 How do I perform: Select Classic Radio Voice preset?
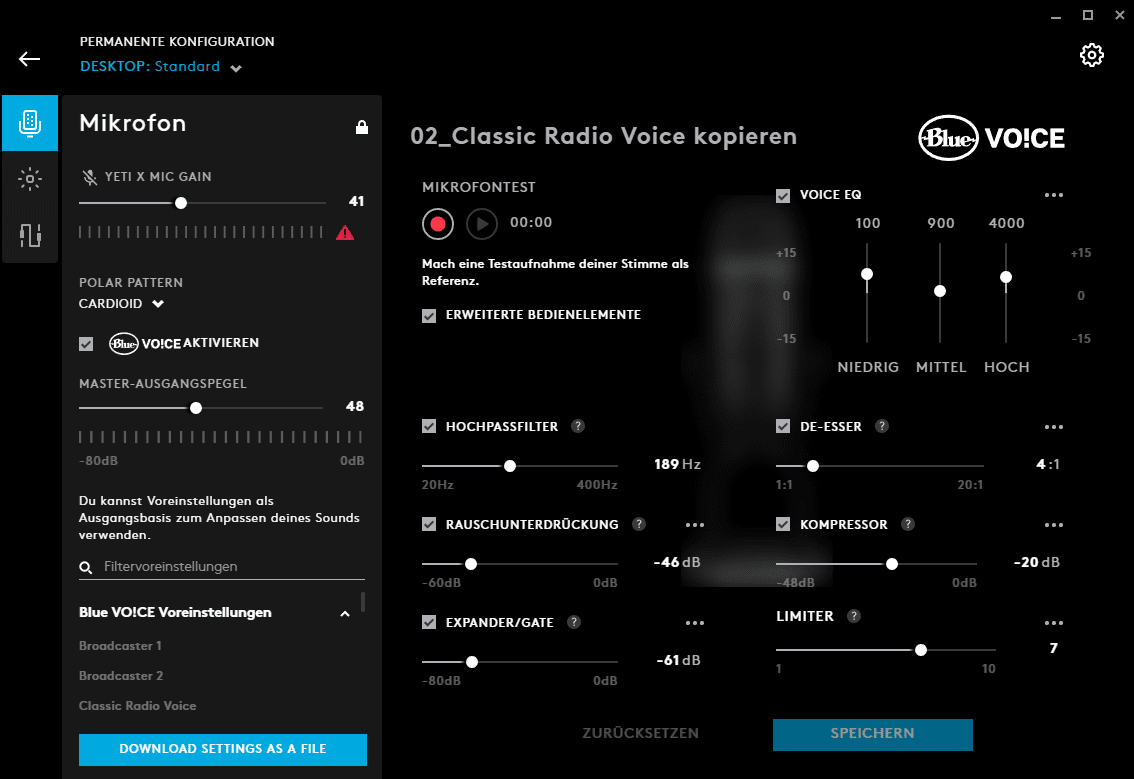(x=137, y=705)
